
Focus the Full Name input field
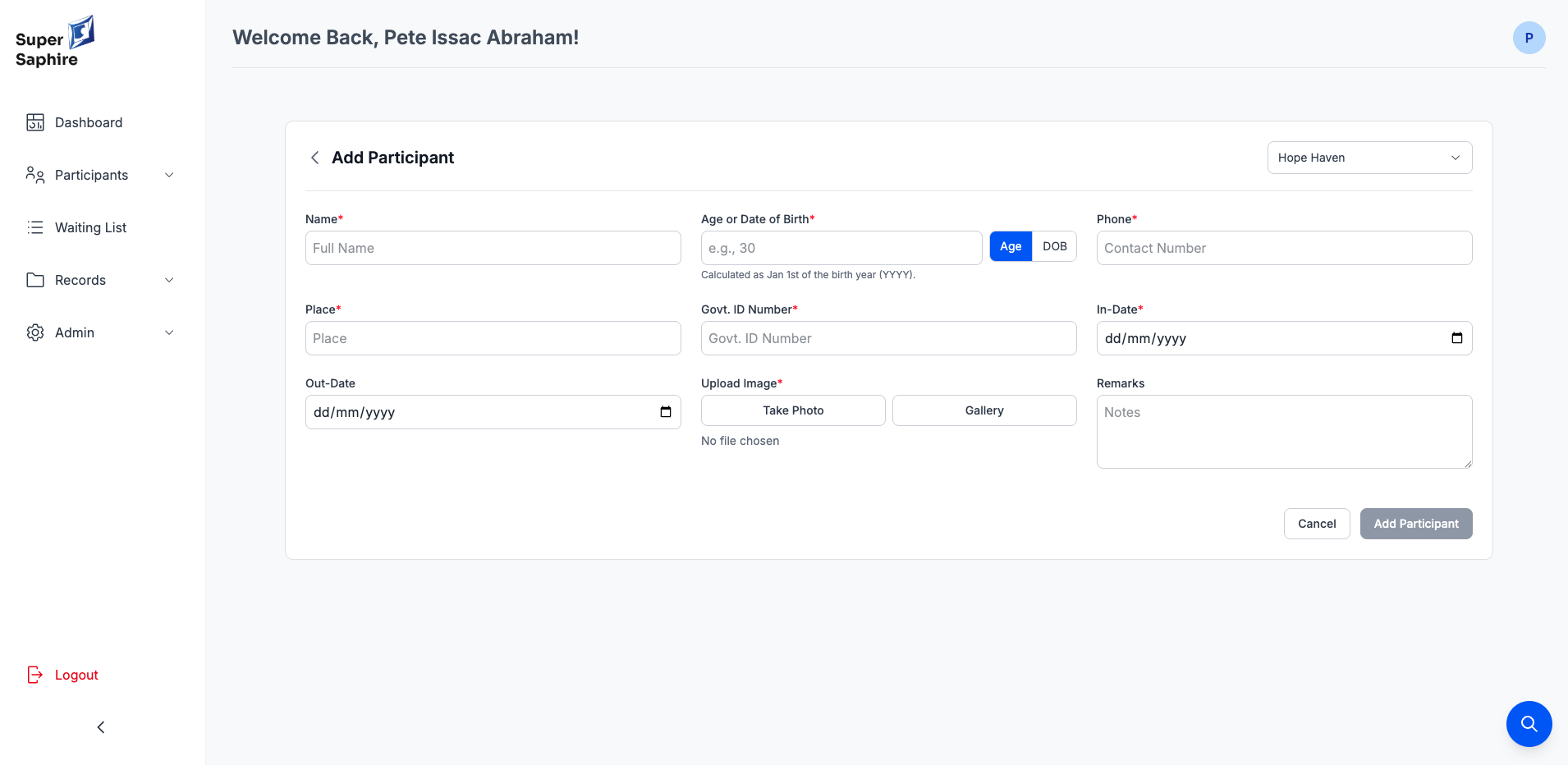click(493, 248)
